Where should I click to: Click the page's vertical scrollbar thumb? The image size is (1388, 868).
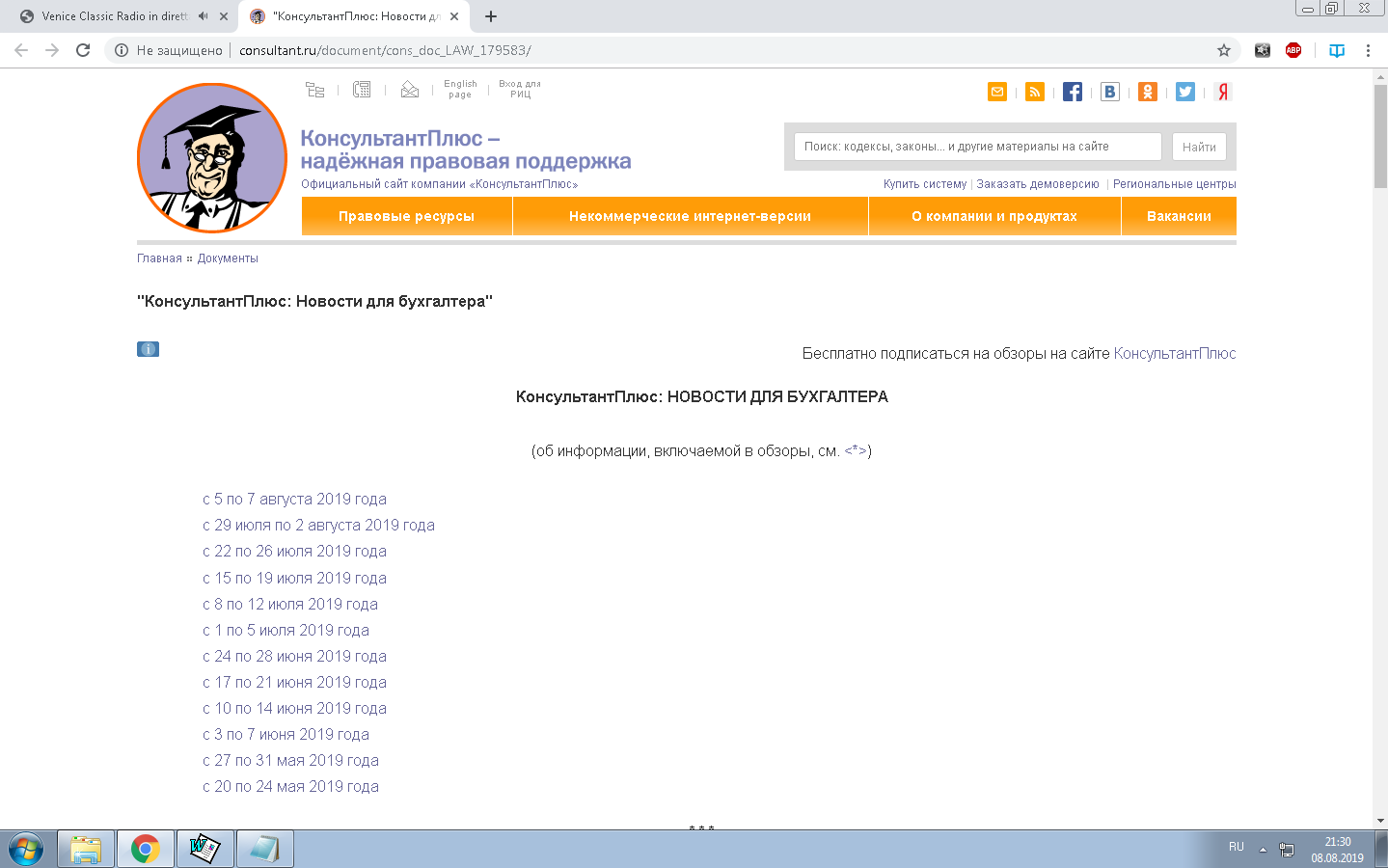pos(1380,136)
